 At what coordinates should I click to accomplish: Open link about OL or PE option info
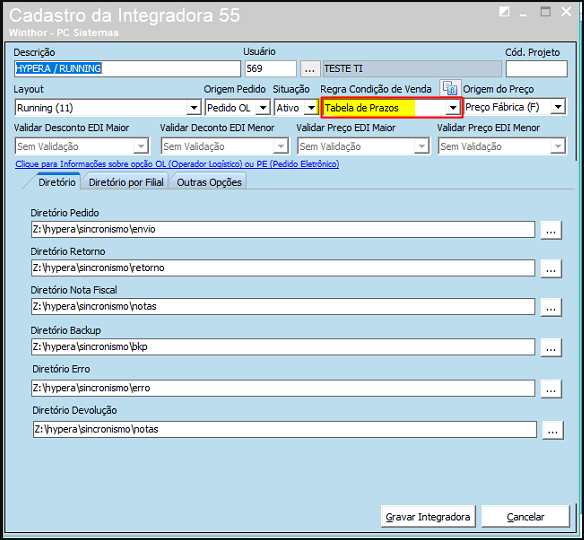click(177, 164)
